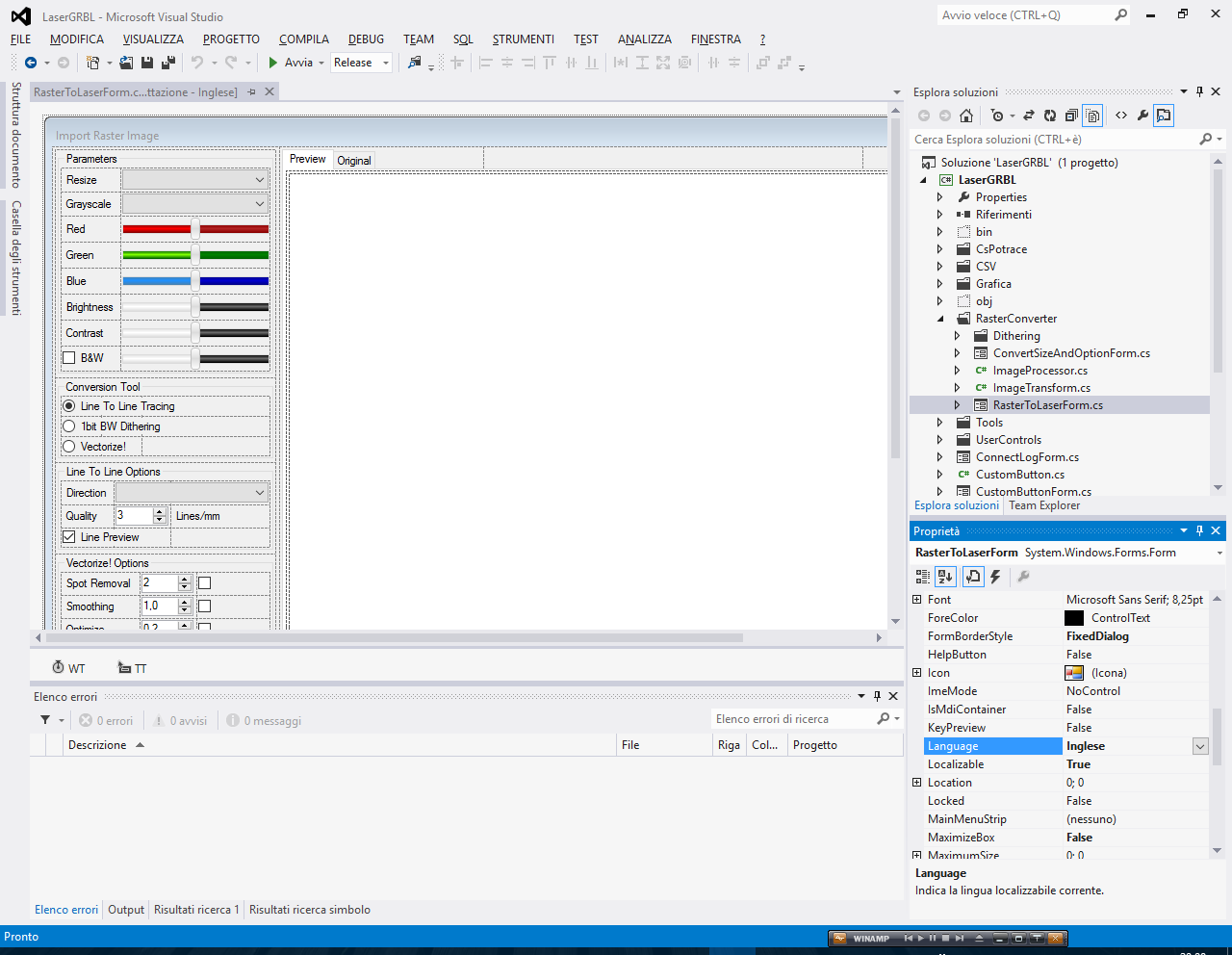
Task: Click the Find in Files toolbar icon
Action: tap(415, 63)
